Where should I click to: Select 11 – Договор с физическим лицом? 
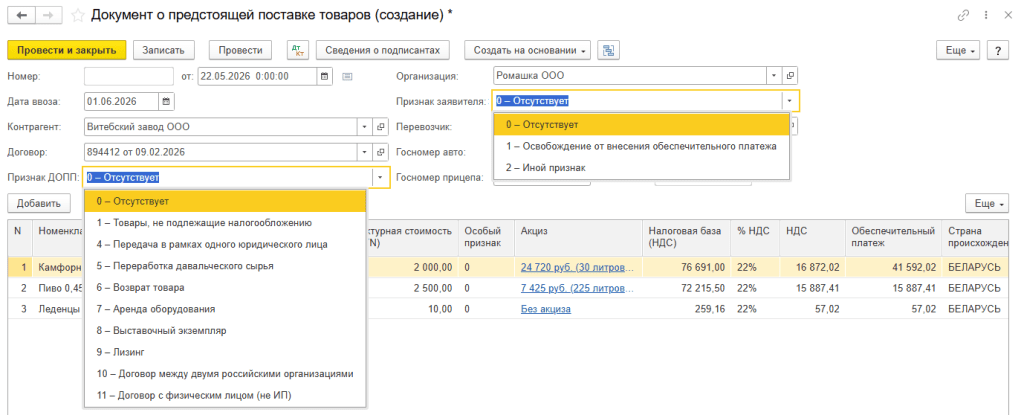click(225, 395)
